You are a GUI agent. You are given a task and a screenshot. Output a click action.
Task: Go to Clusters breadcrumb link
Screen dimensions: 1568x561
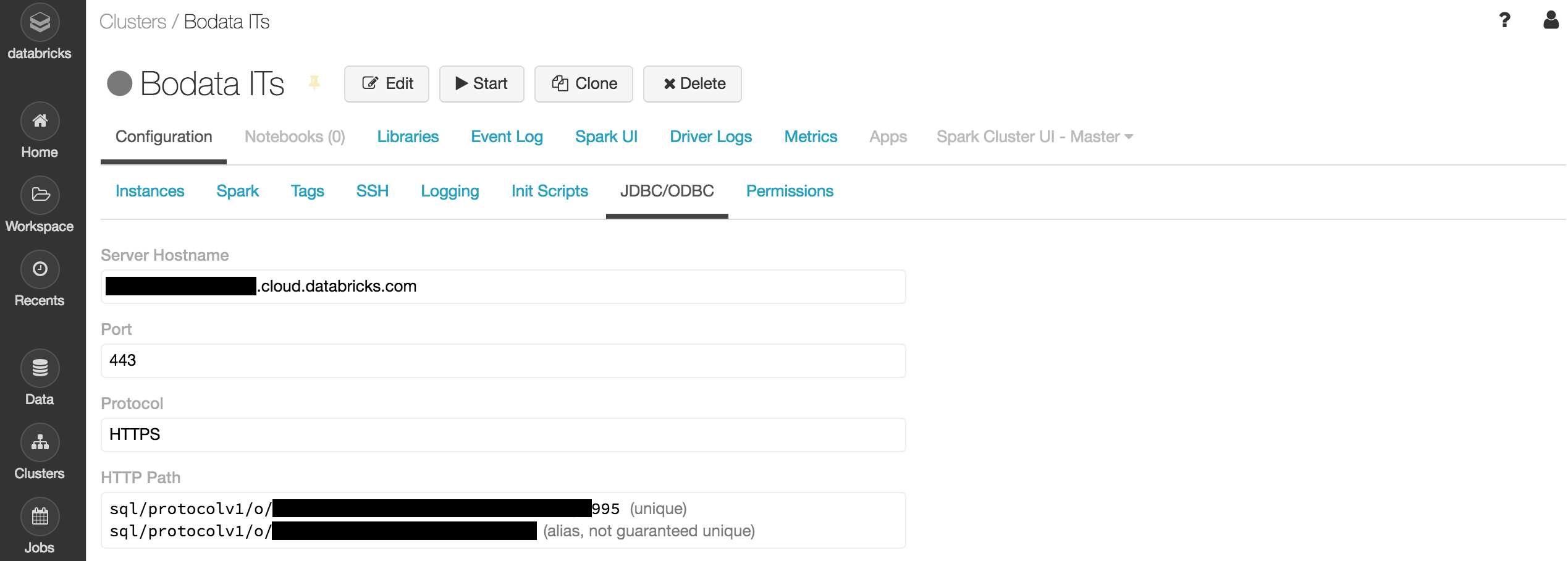133,22
